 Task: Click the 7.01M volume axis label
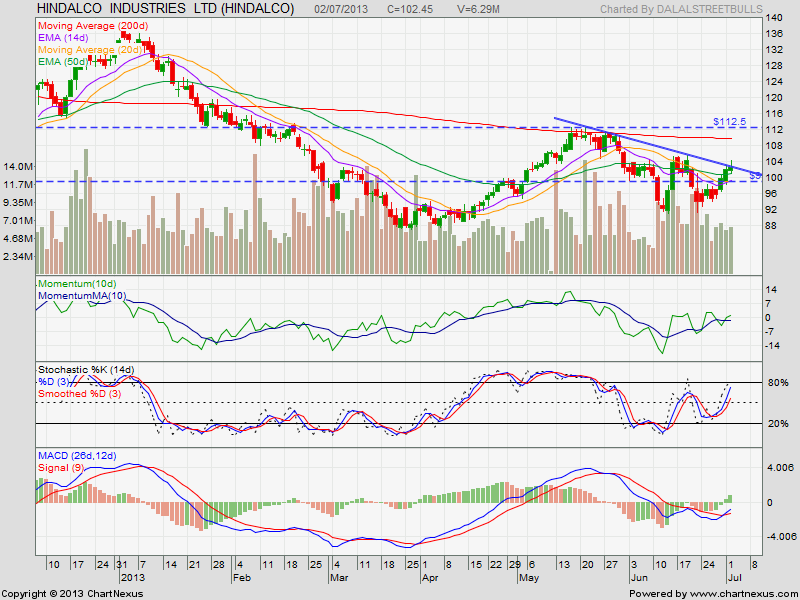(x=18, y=220)
